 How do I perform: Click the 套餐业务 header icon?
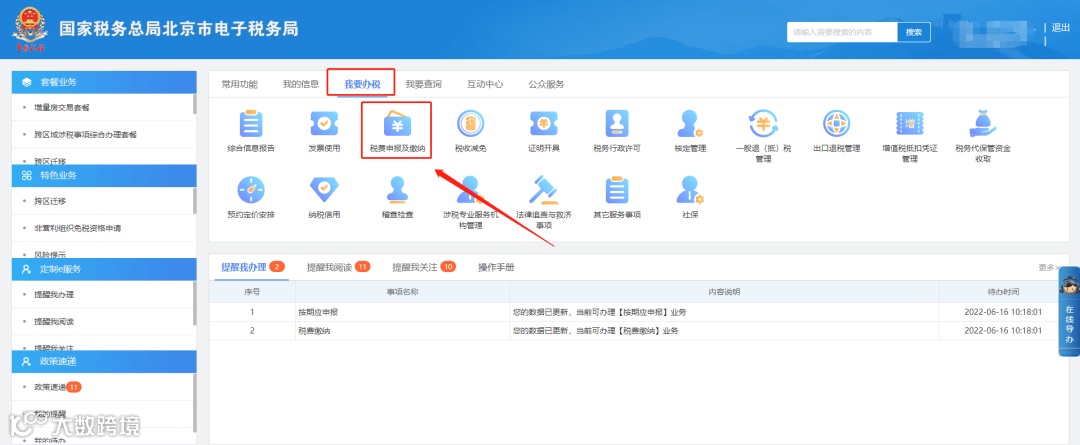(27, 82)
